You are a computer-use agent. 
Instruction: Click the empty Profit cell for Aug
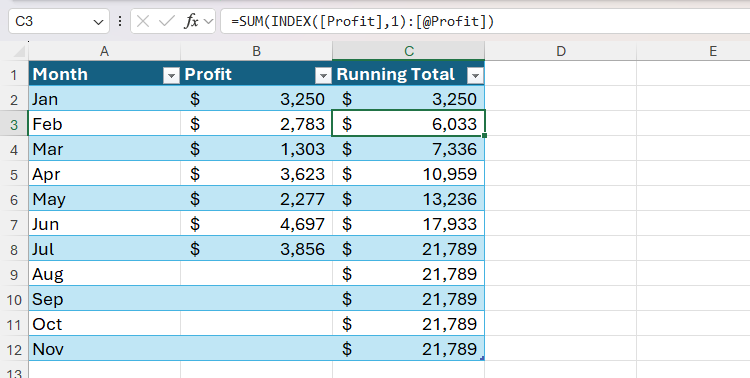pyautogui.click(x=256, y=273)
